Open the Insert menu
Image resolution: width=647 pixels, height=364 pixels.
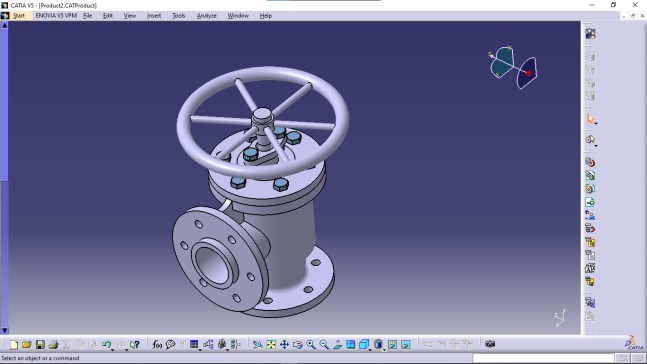[x=154, y=16]
